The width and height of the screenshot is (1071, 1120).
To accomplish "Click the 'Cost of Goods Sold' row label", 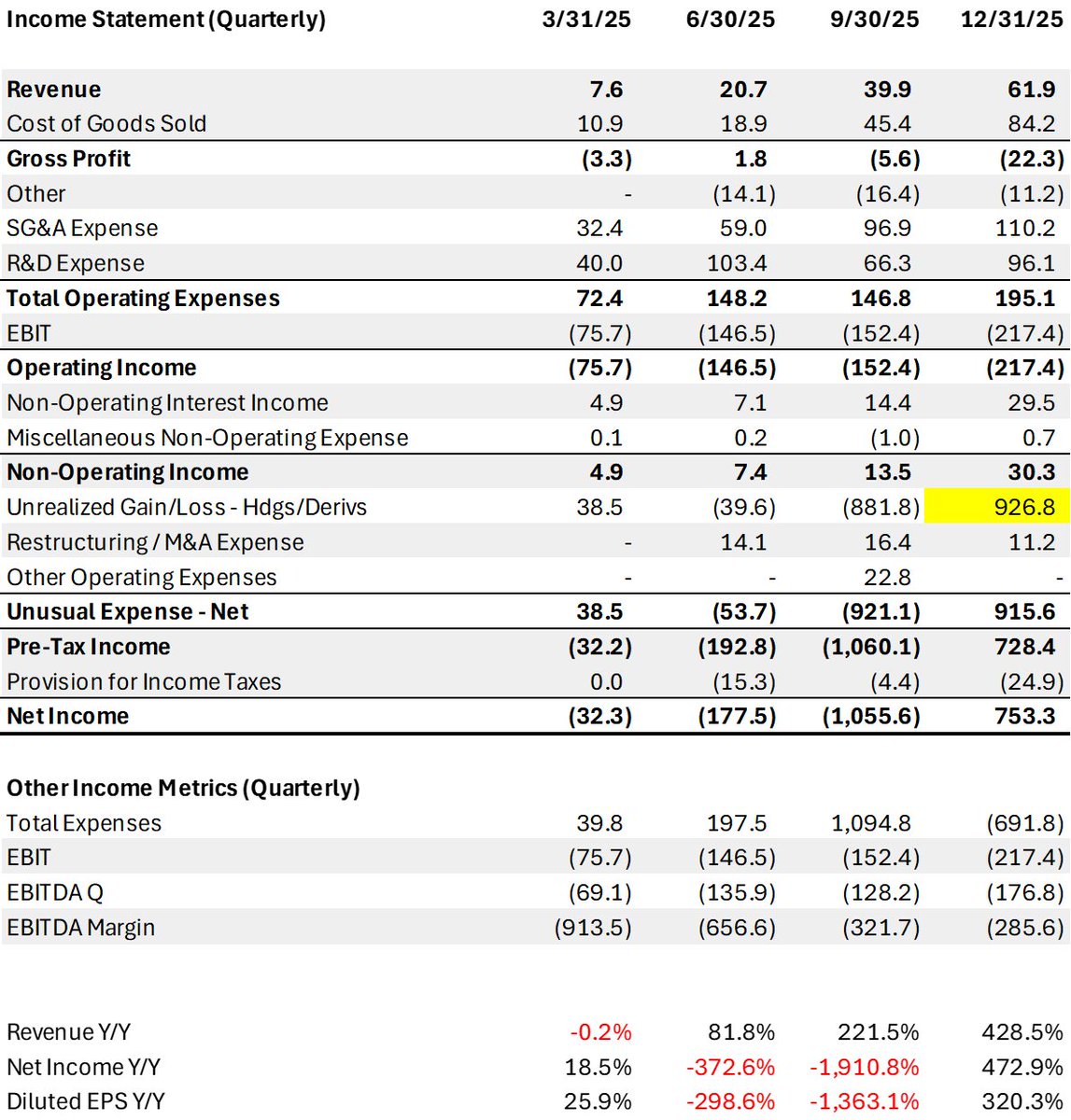I will tap(106, 124).
